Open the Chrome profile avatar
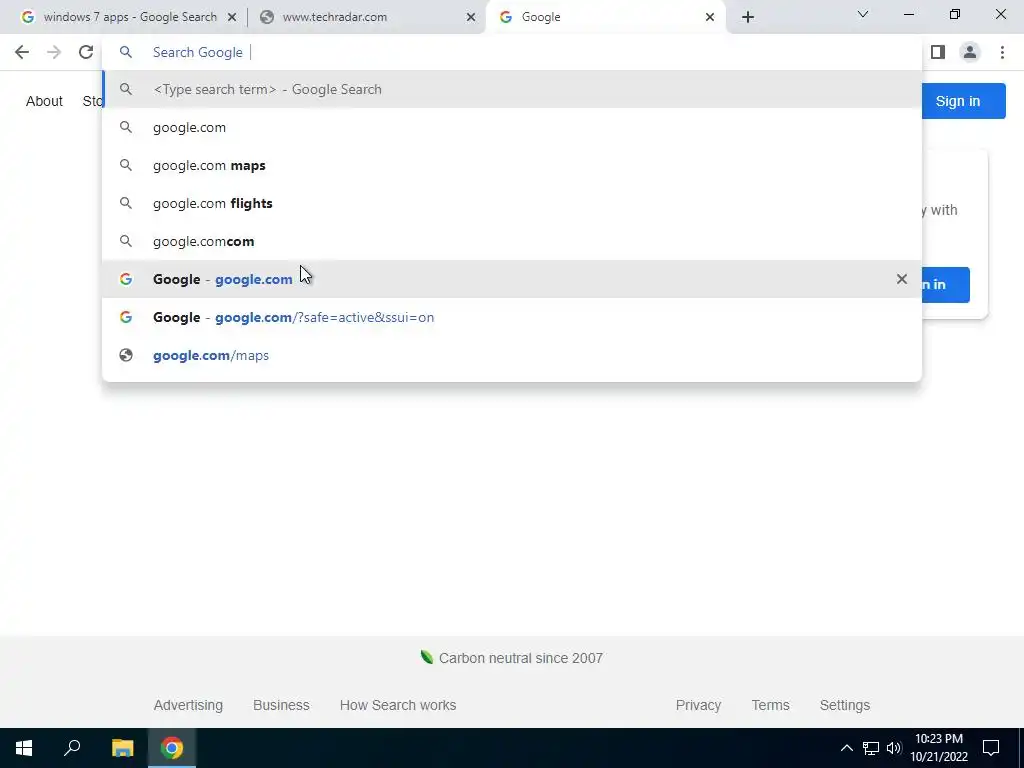The image size is (1024, 768). pyautogui.click(x=970, y=52)
